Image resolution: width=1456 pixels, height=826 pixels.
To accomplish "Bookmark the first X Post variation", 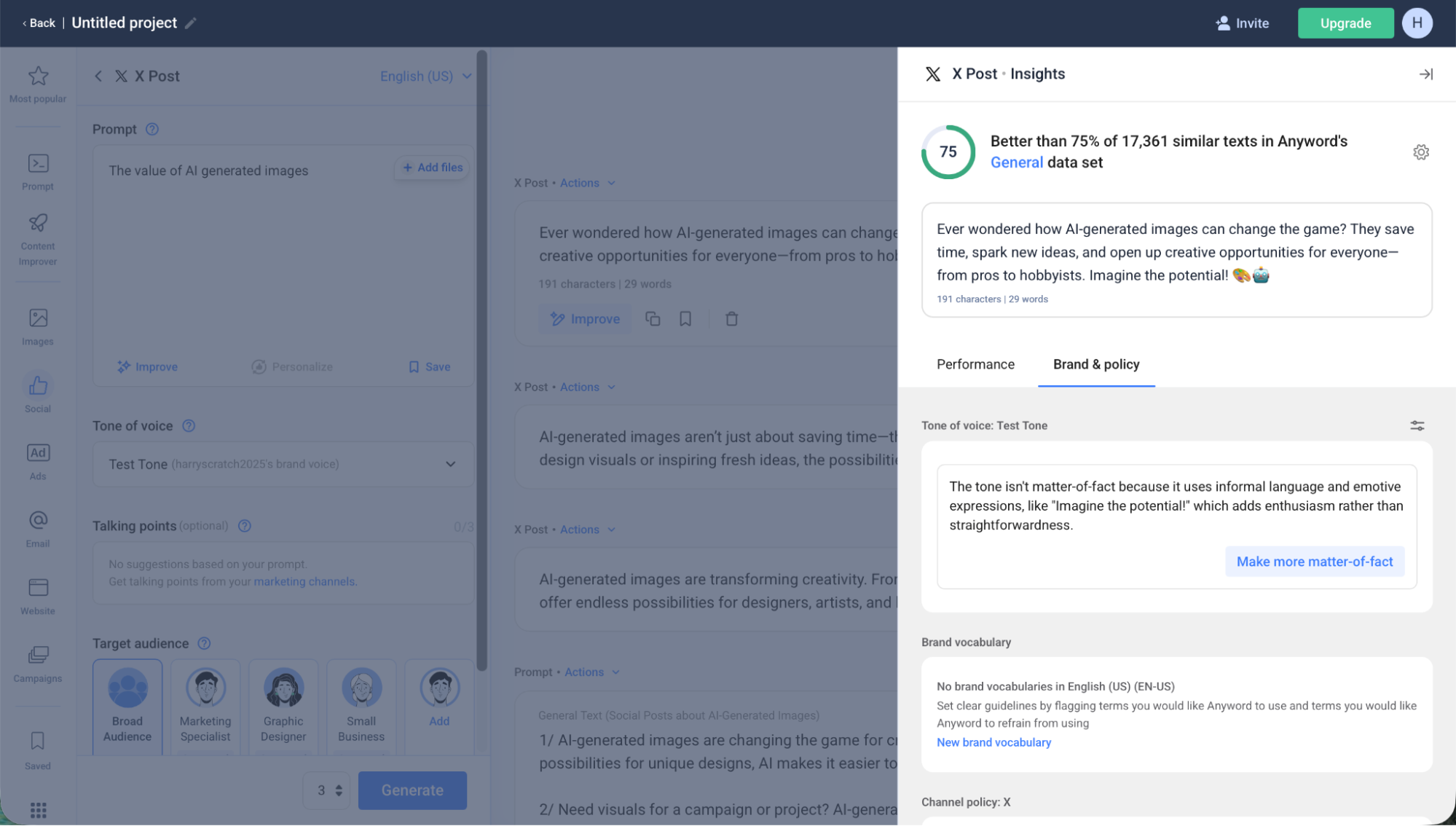I will (x=685, y=318).
